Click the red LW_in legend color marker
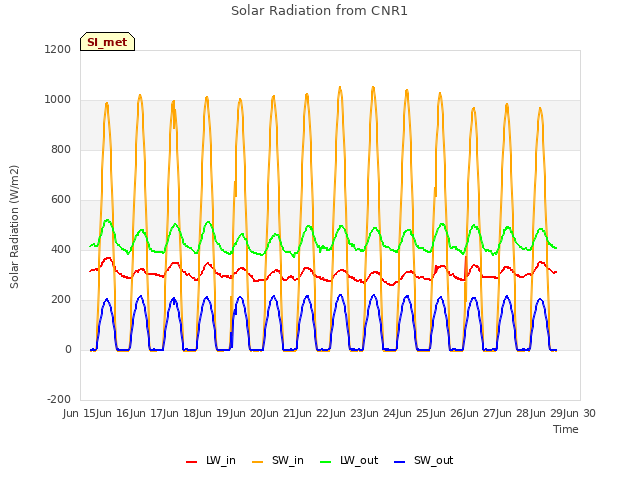 click(191, 462)
